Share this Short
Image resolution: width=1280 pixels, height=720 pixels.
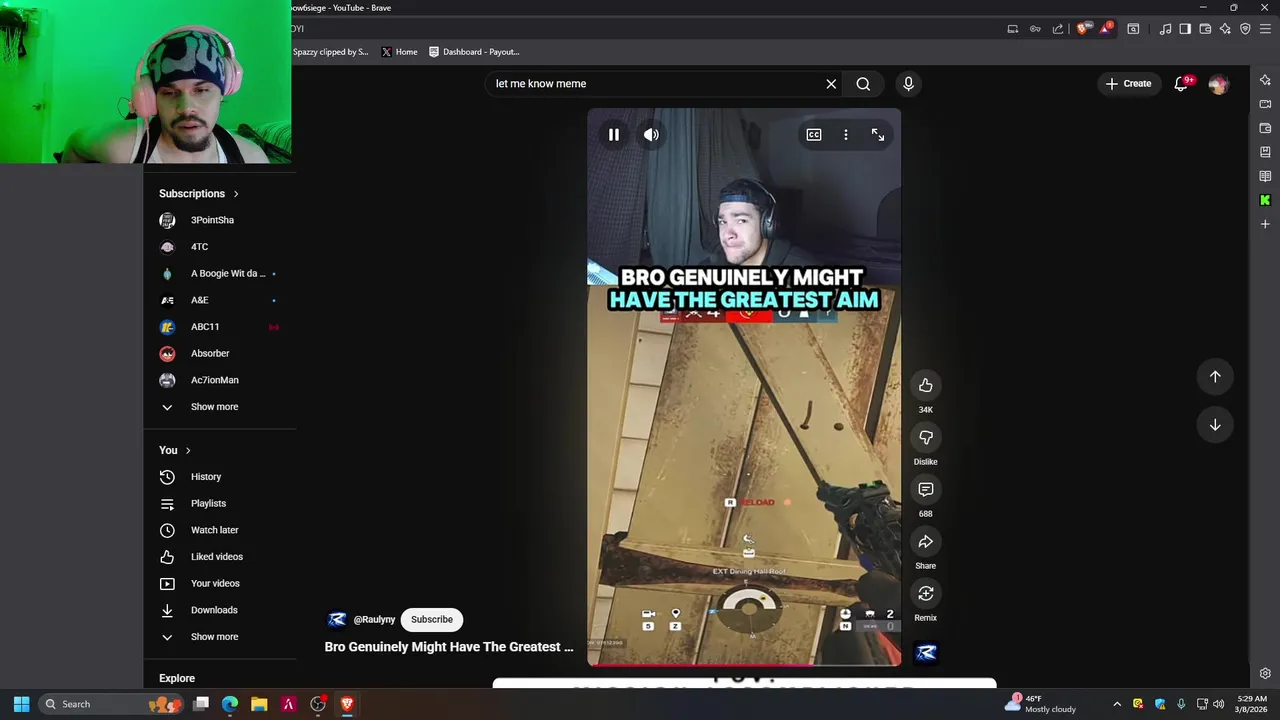(x=926, y=541)
